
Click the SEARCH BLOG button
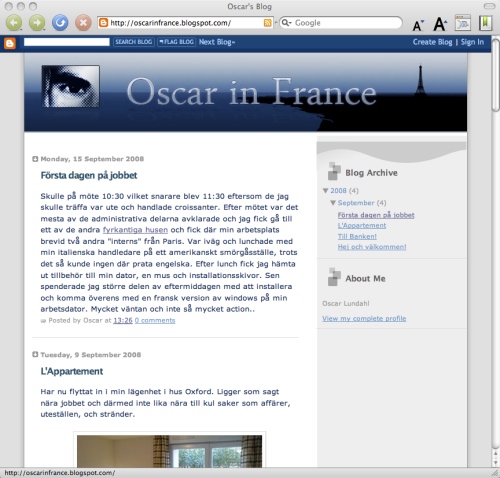pos(134,42)
